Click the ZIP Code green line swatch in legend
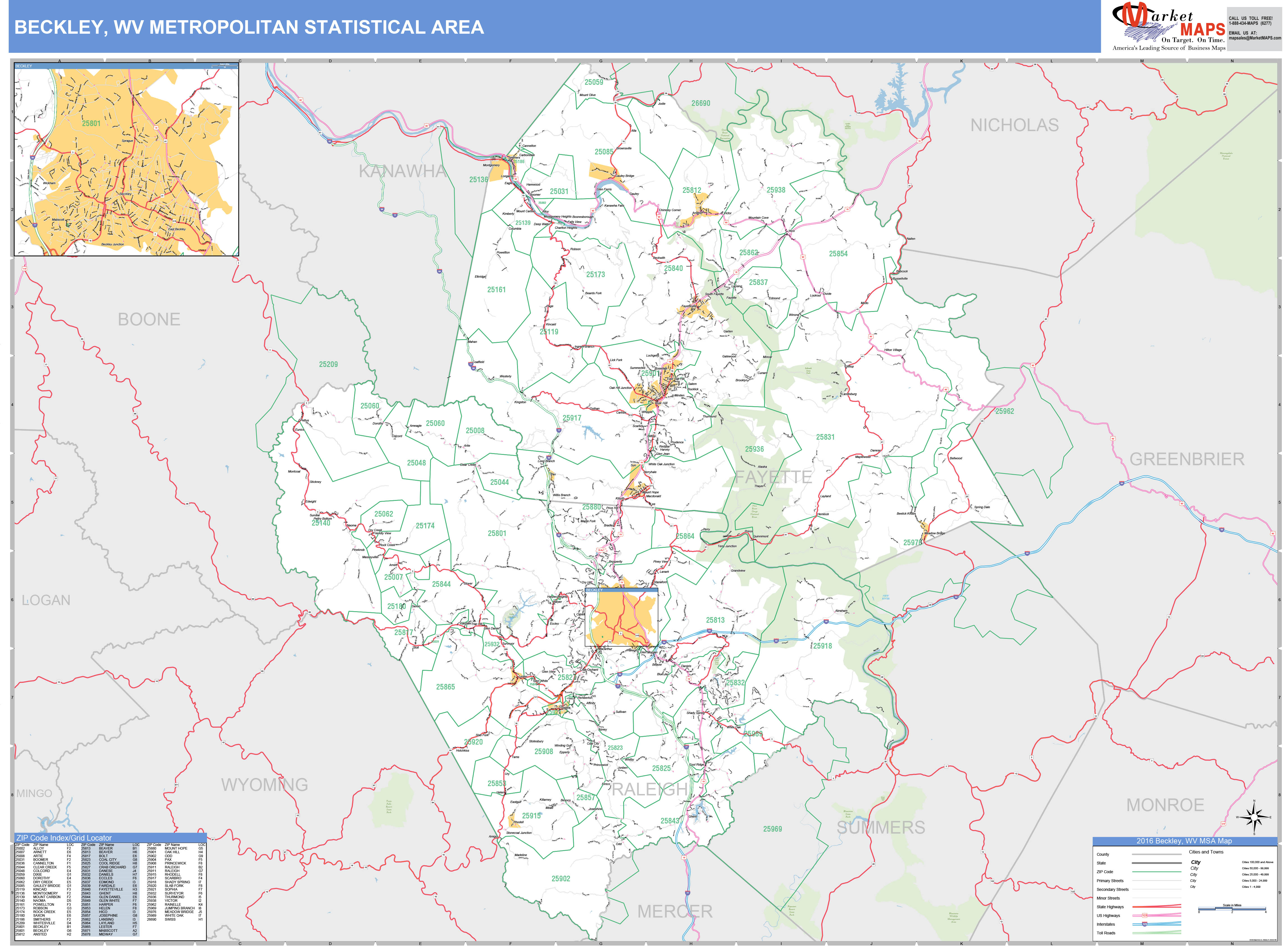 (1156, 872)
